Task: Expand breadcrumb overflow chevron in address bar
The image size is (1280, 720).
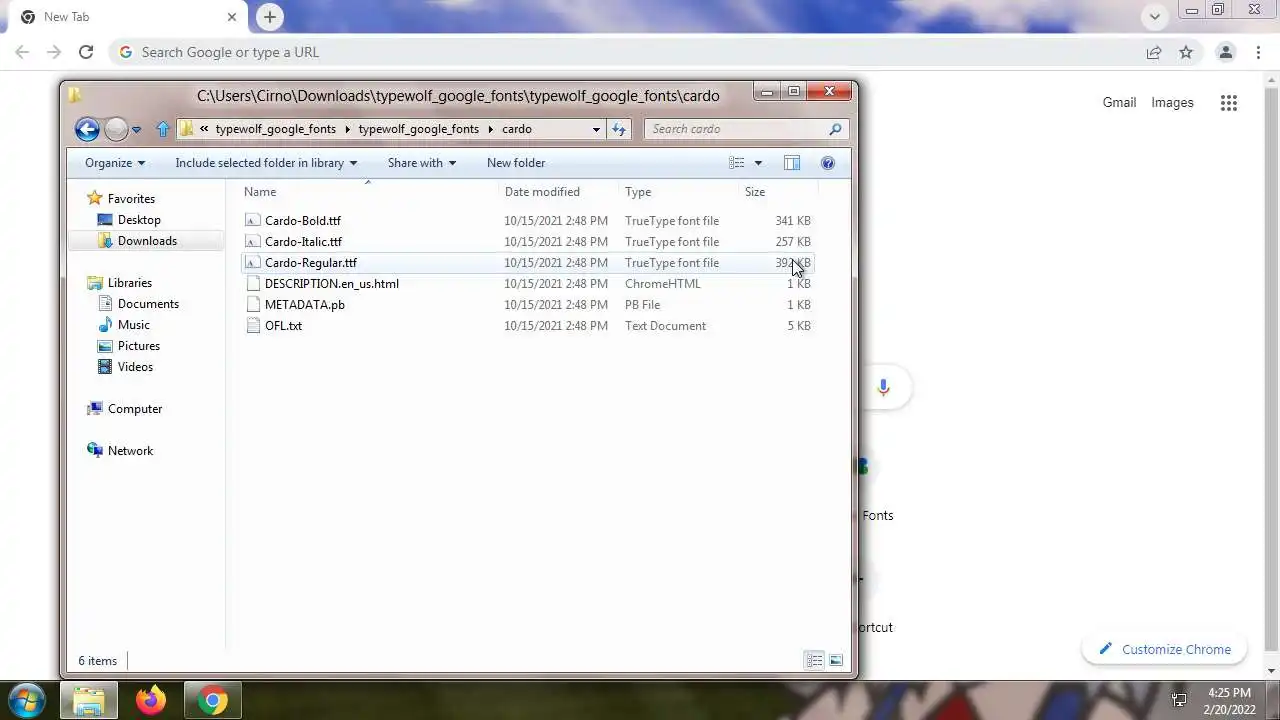Action: (204, 129)
